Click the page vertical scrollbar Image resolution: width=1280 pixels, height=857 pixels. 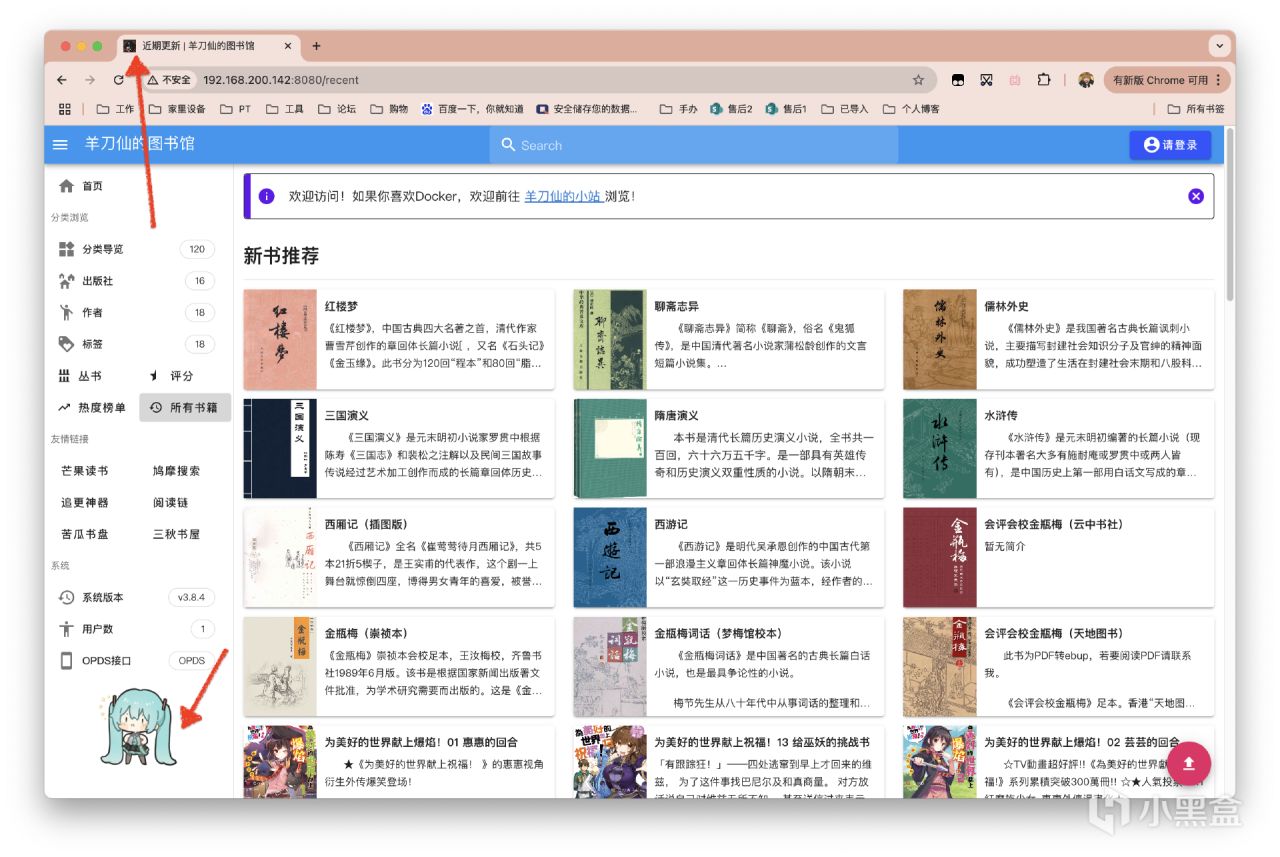point(1230,215)
